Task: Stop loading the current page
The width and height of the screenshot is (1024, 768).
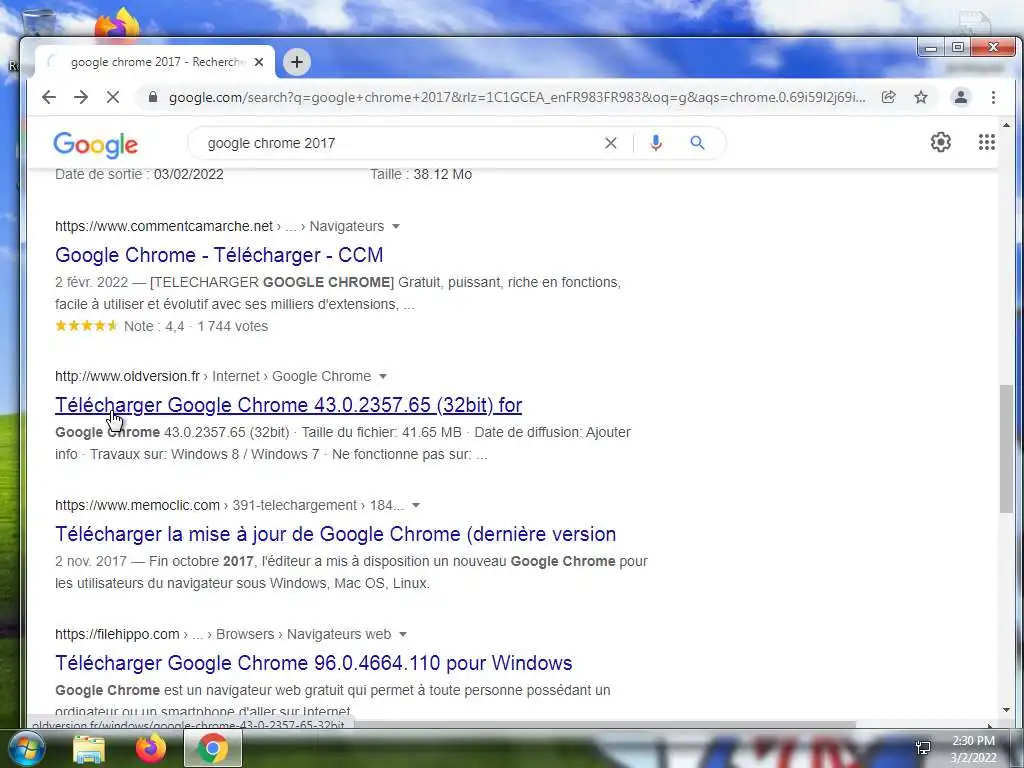Action: point(113,97)
